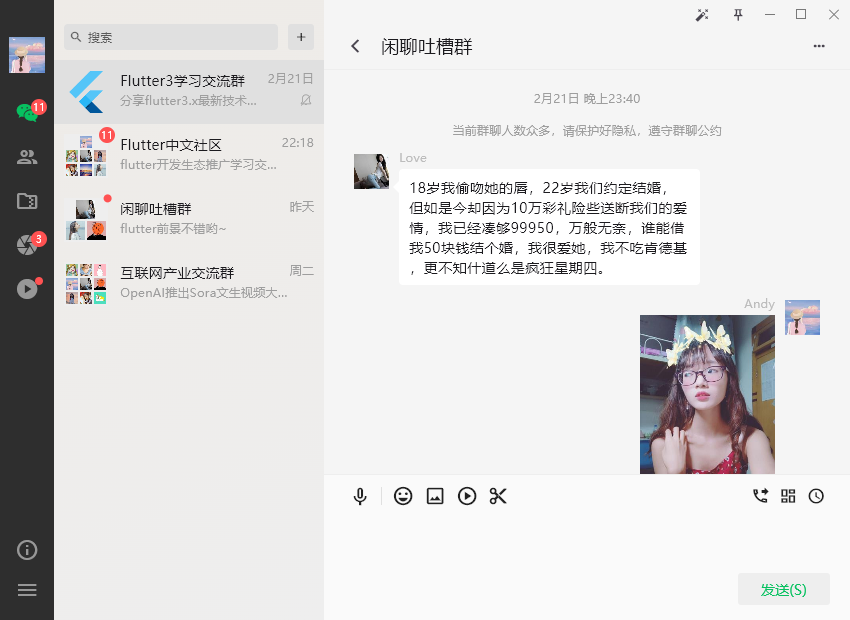Viewport: 850px width, 620px height.
Task: Close the chat window
Action: click(x=834, y=15)
